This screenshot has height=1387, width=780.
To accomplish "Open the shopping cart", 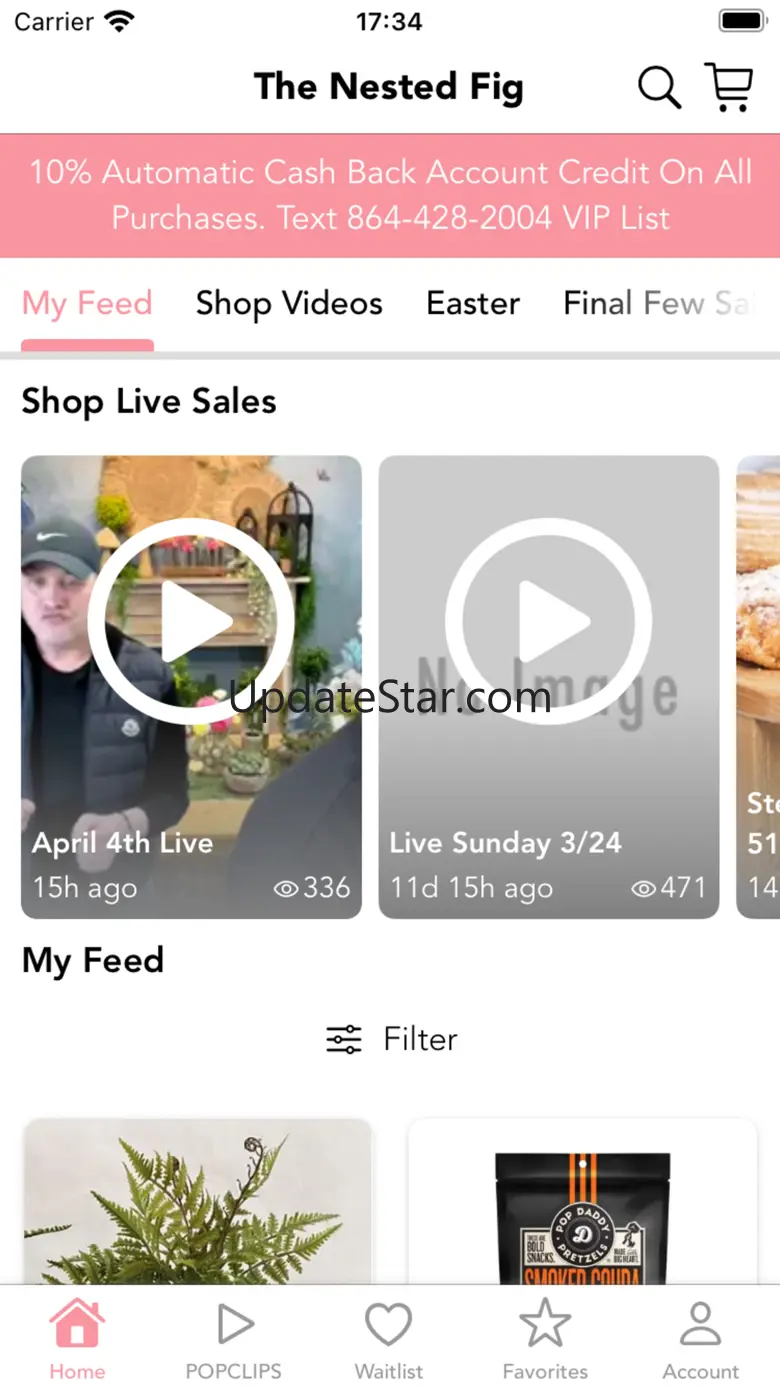I will (728, 88).
